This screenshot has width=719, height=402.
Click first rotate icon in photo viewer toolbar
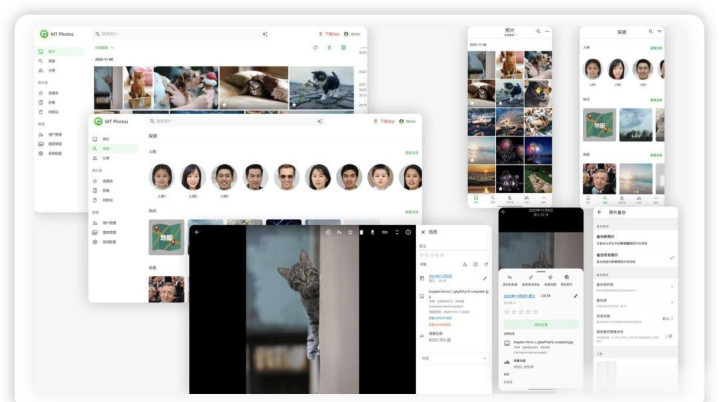point(328,232)
